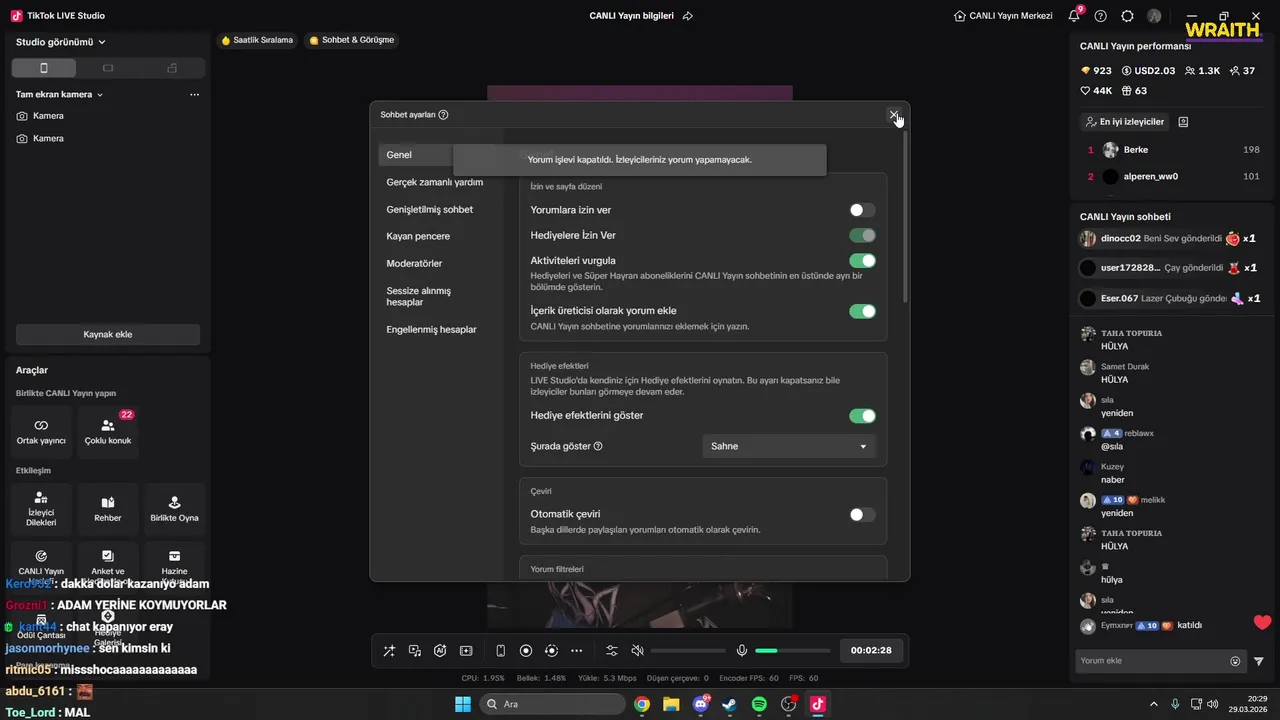1280x720 pixels.
Task: Click the notebook icon beside En iyi izleyiciler
Action: click(x=1183, y=122)
